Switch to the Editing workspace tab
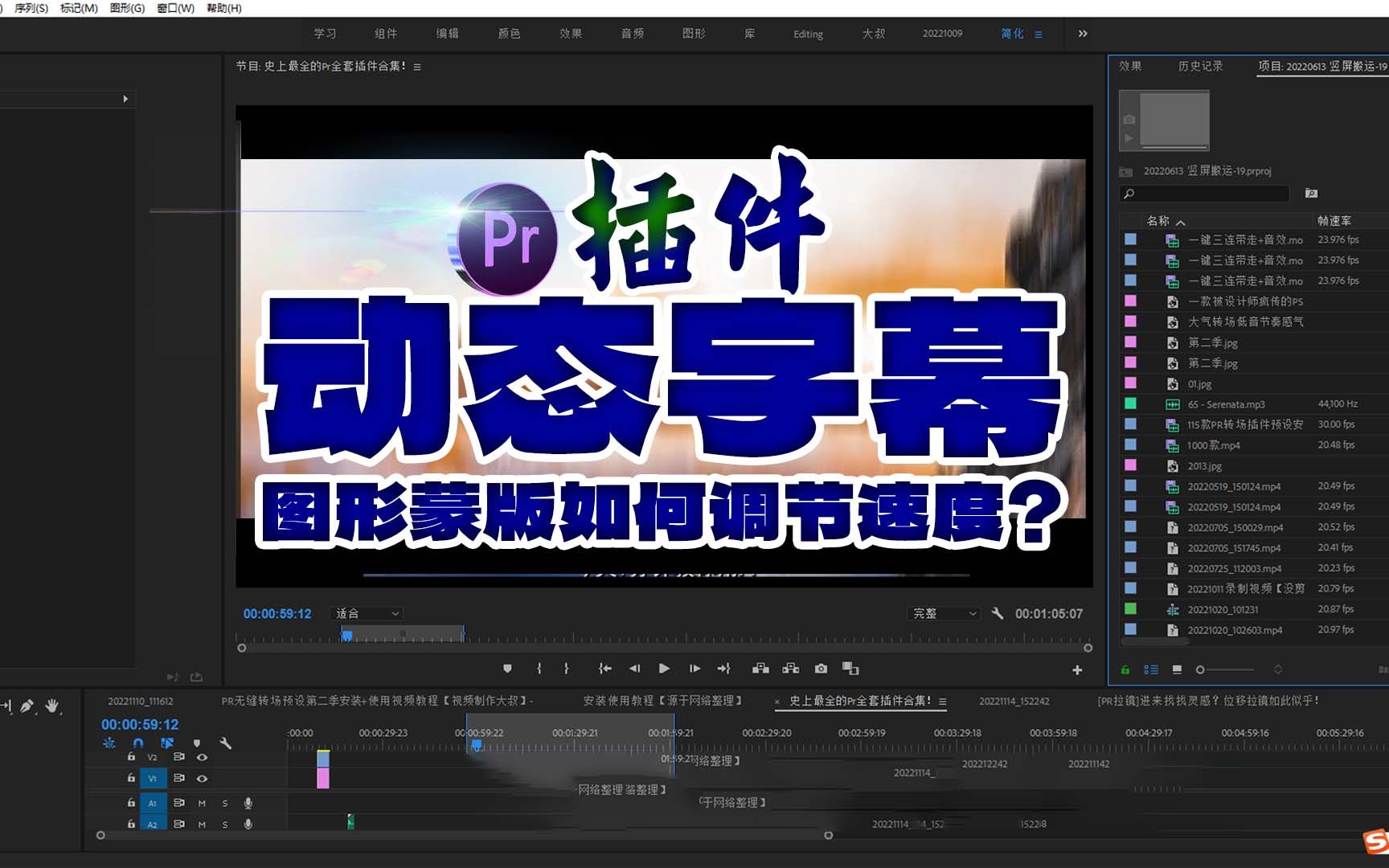The height and width of the screenshot is (868, 1389). (x=807, y=34)
